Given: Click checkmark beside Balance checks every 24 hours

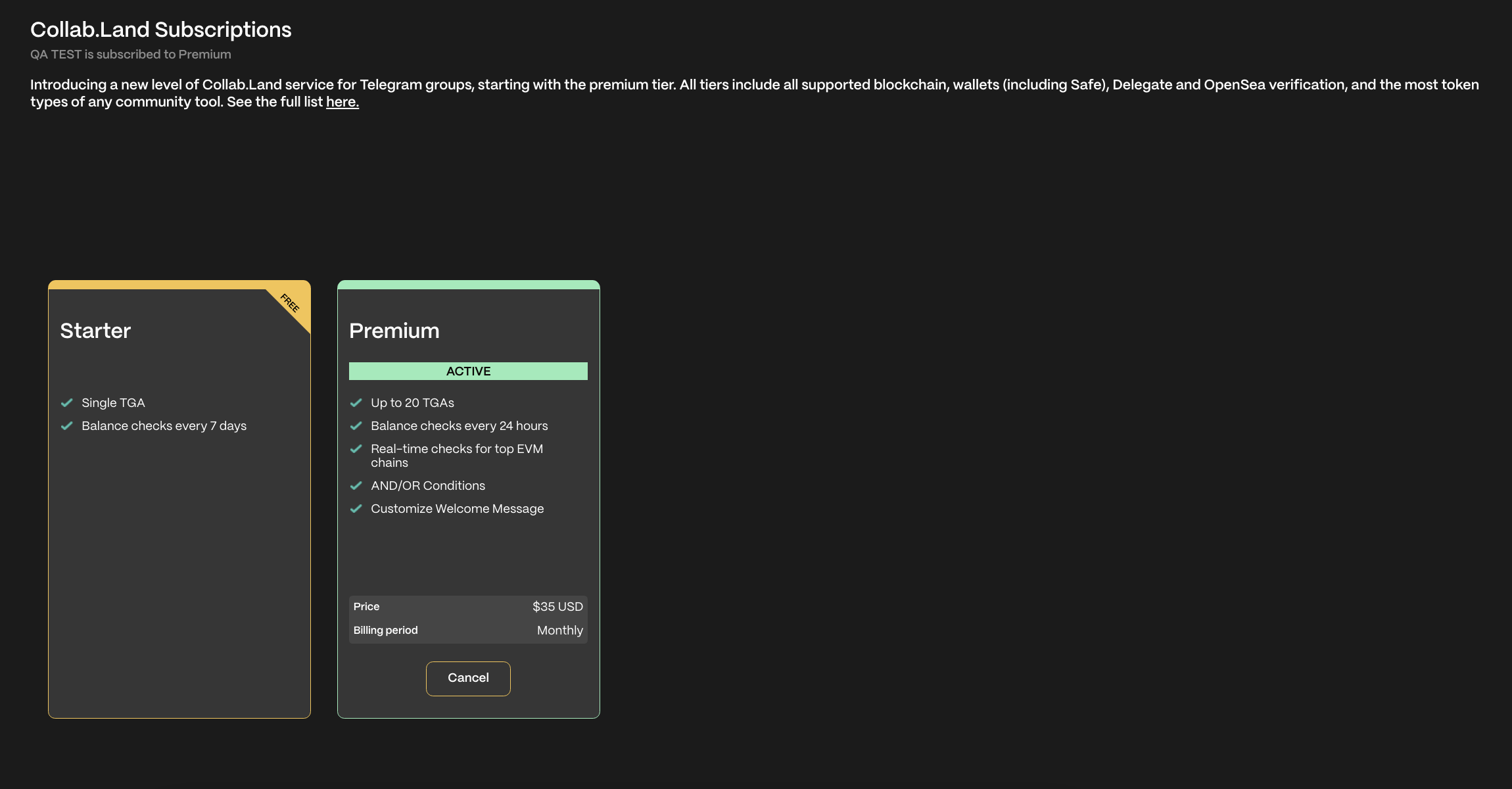Looking at the screenshot, I should tap(356, 425).
